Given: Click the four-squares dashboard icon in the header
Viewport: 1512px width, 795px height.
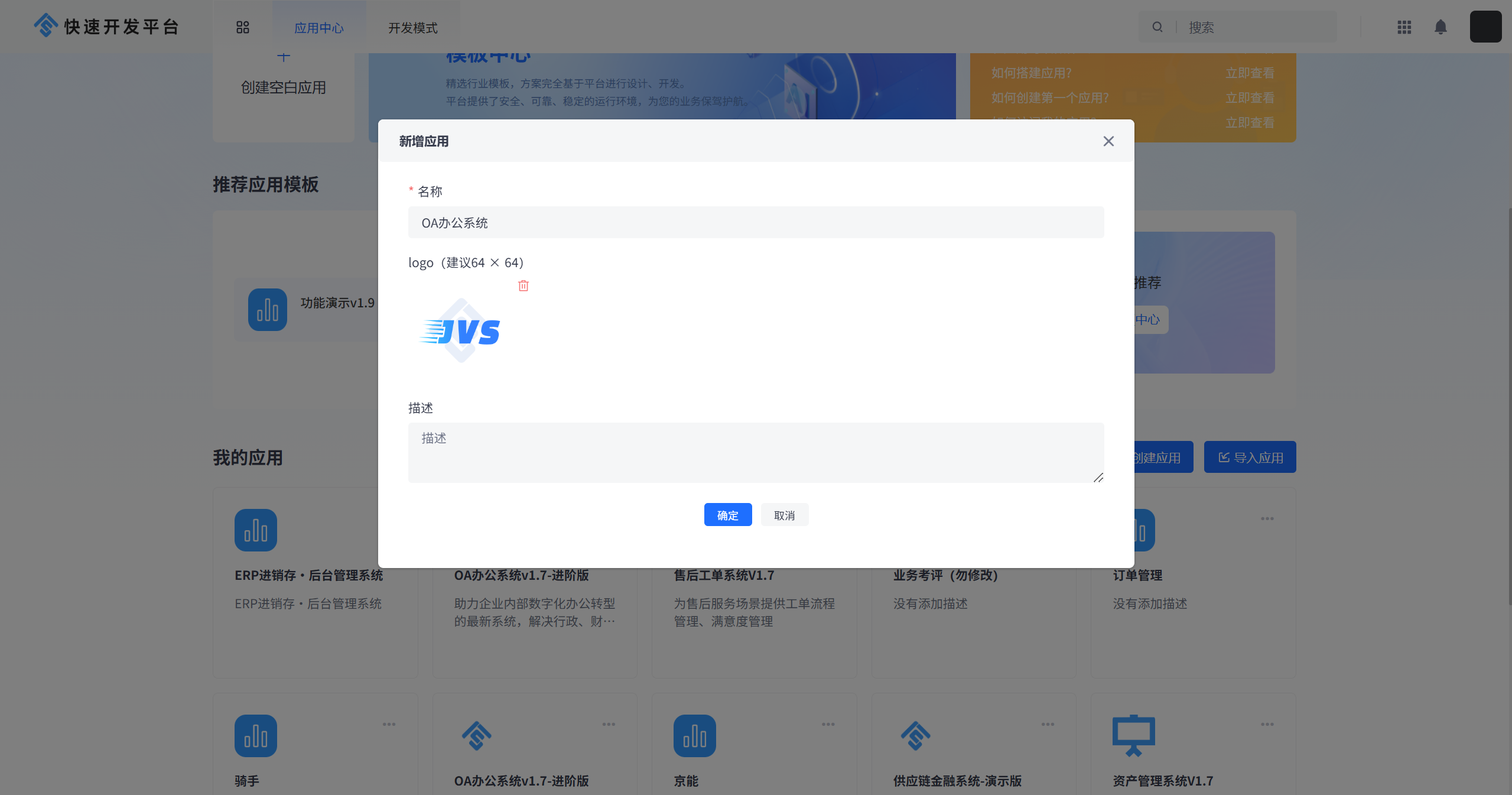Looking at the screenshot, I should pos(242,27).
